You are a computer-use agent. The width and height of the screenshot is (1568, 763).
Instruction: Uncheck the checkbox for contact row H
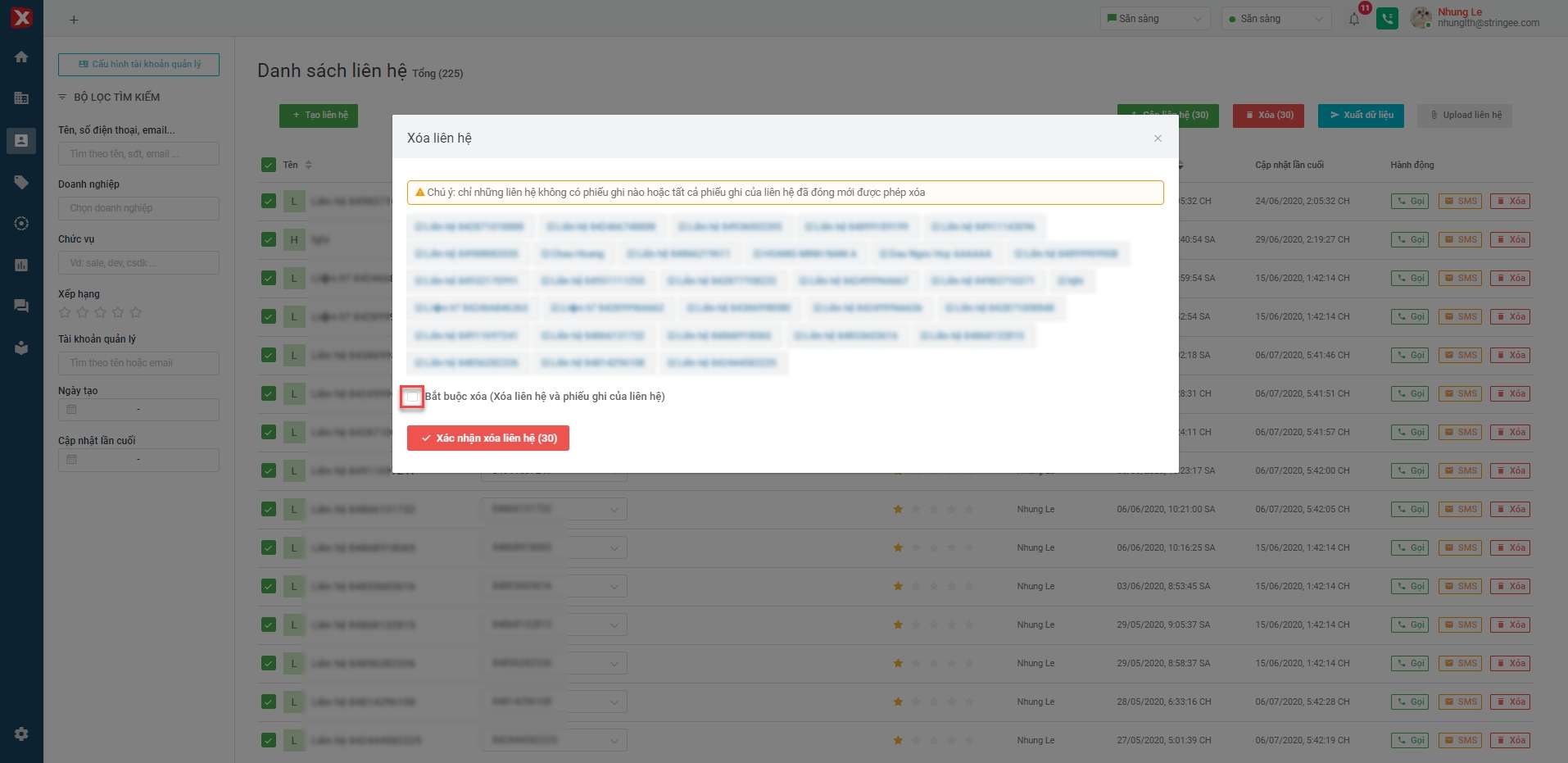click(269, 239)
